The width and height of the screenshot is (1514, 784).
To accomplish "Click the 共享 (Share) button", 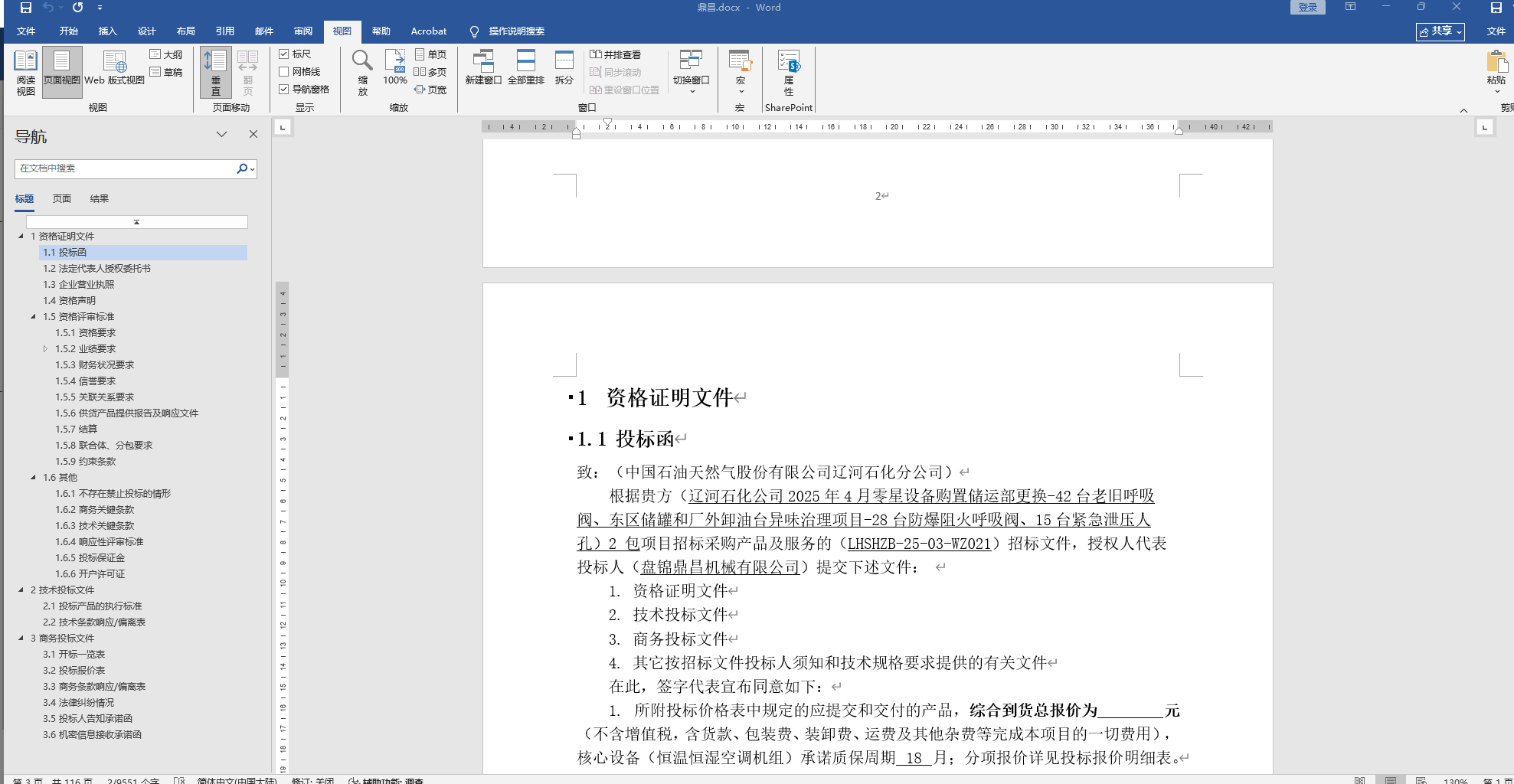I will [x=1440, y=31].
